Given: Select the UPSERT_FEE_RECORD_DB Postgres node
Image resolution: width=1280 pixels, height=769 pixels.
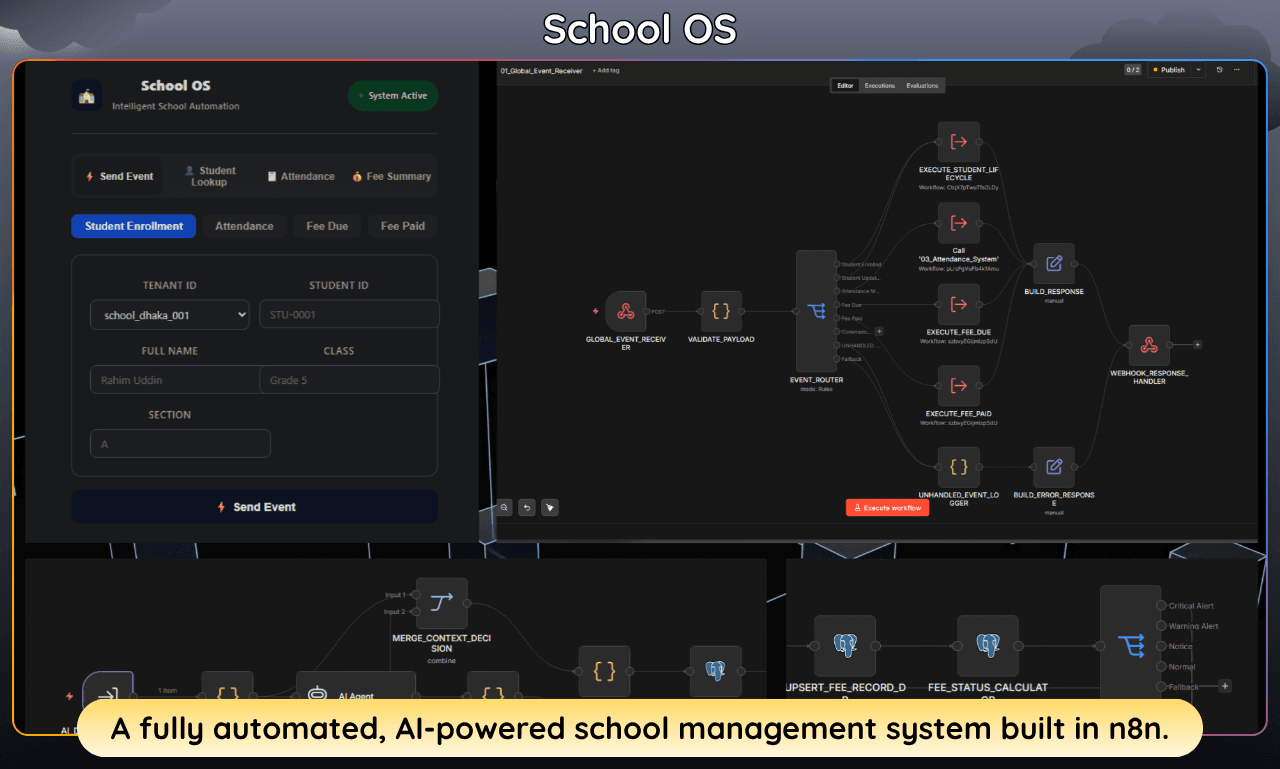Looking at the screenshot, I should (845, 646).
